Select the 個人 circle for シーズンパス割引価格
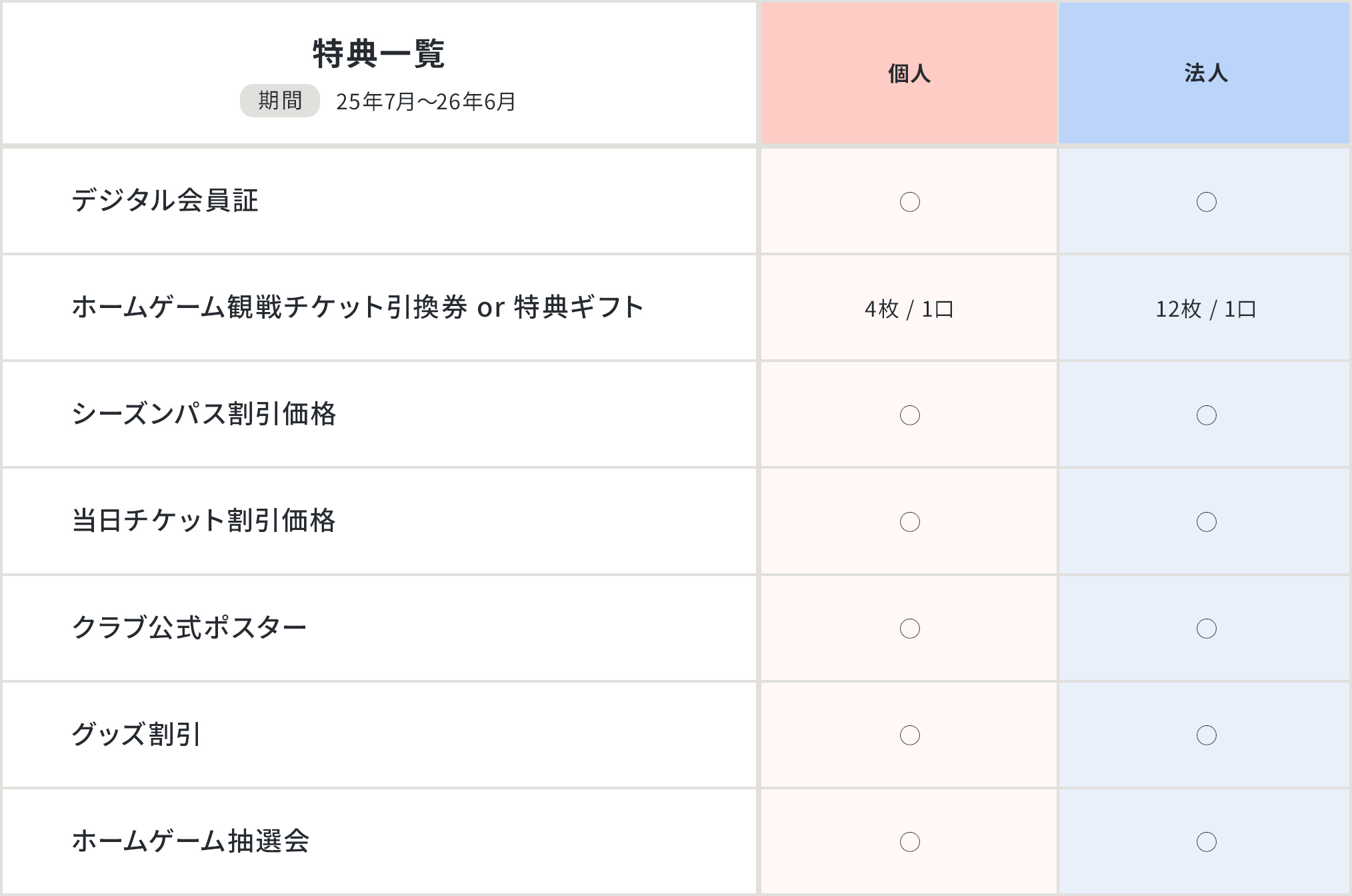Screen dimensions: 1352x896 pyautogui.click(x=909, y=415)
